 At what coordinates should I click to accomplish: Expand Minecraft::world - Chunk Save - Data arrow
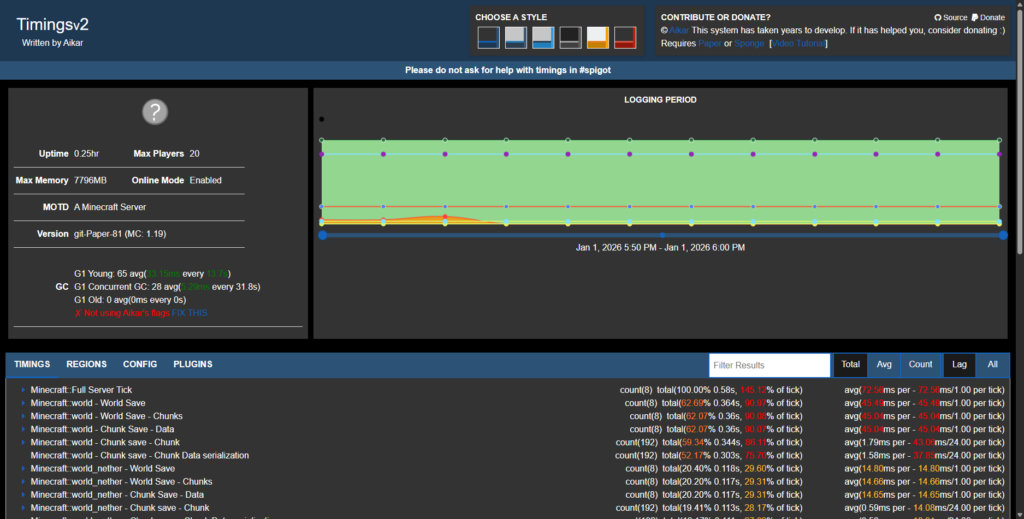24,430
